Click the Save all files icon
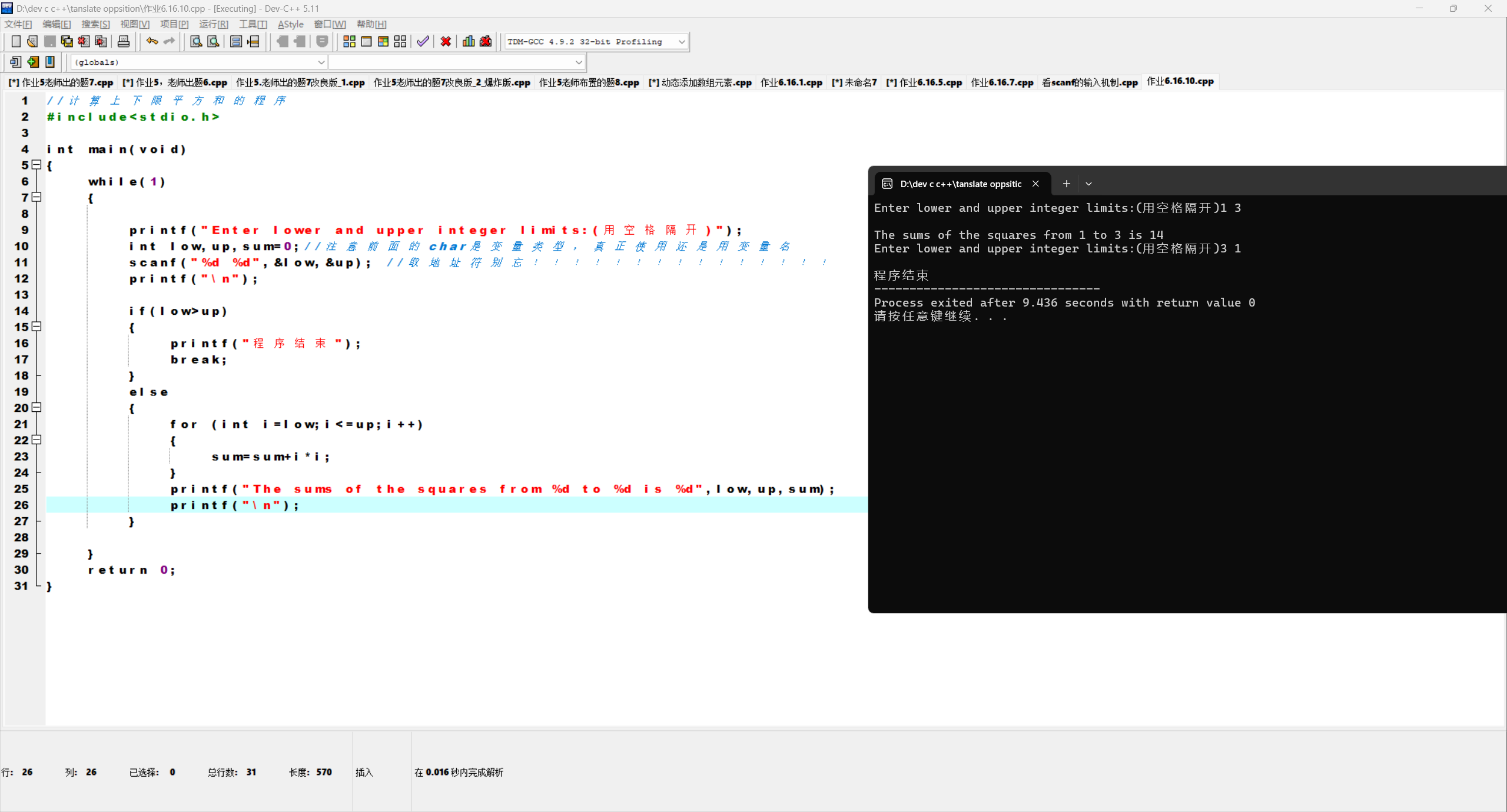Screen dimensions: 1507x812 [x=67, y=41]
